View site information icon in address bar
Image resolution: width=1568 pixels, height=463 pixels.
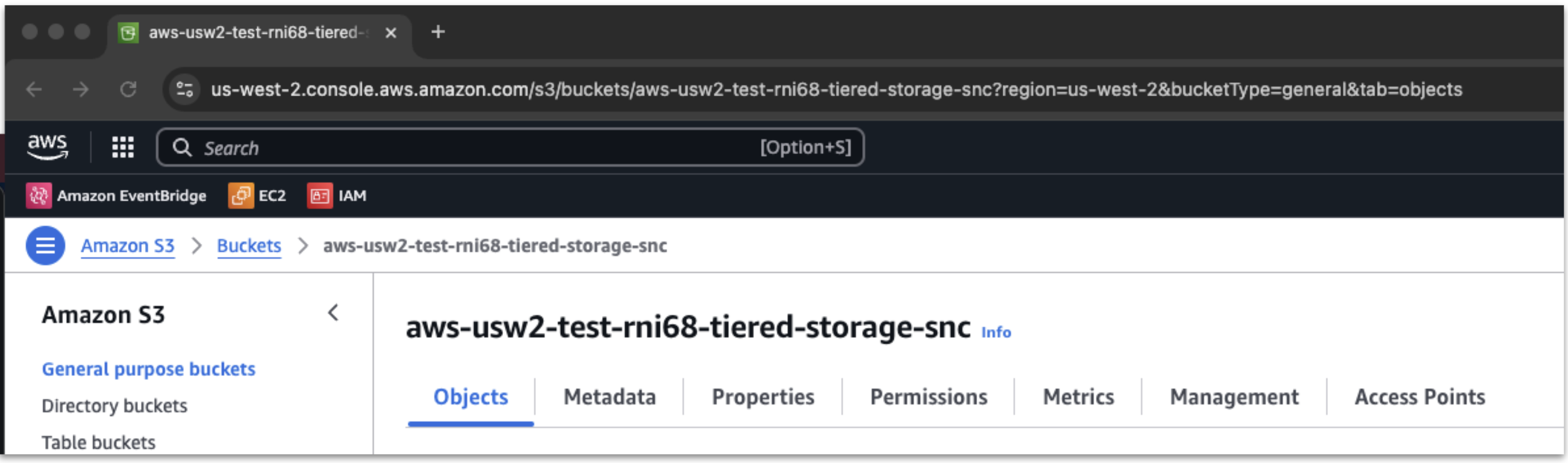coord(185,90)
